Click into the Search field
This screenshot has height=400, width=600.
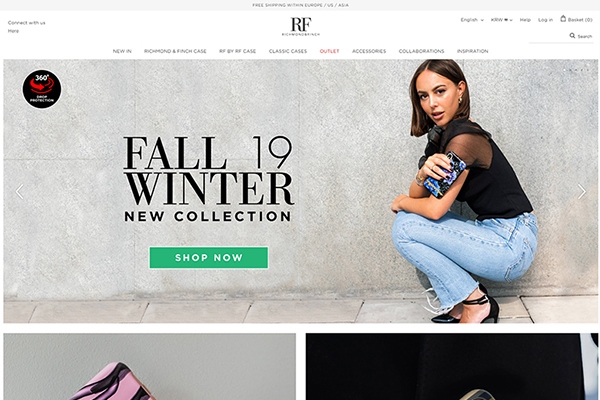pos(561,36)
